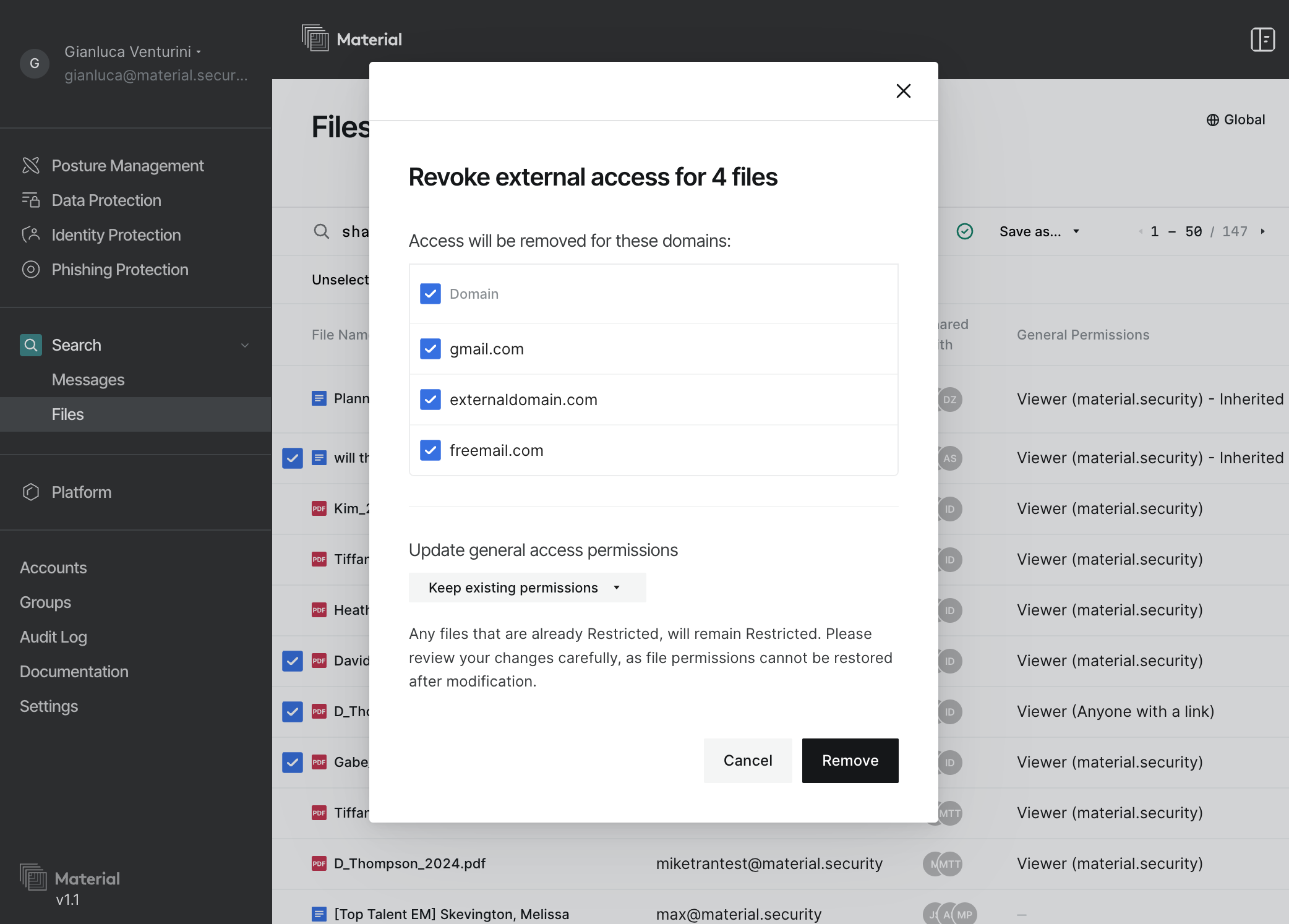The width and height of the screenshot is (1289, 924).
Task: Click the Global scope link
Action: (x=1236, y=120)
